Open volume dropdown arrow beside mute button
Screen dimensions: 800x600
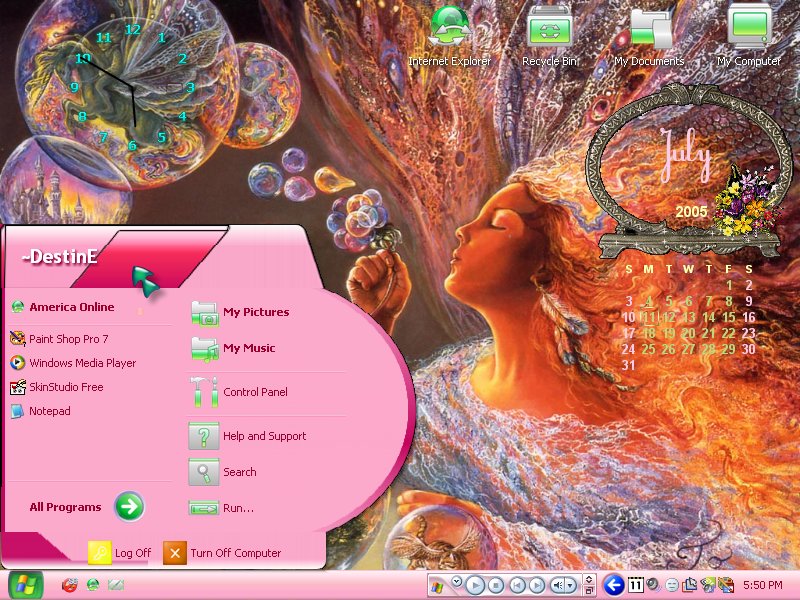click(571, 585)
